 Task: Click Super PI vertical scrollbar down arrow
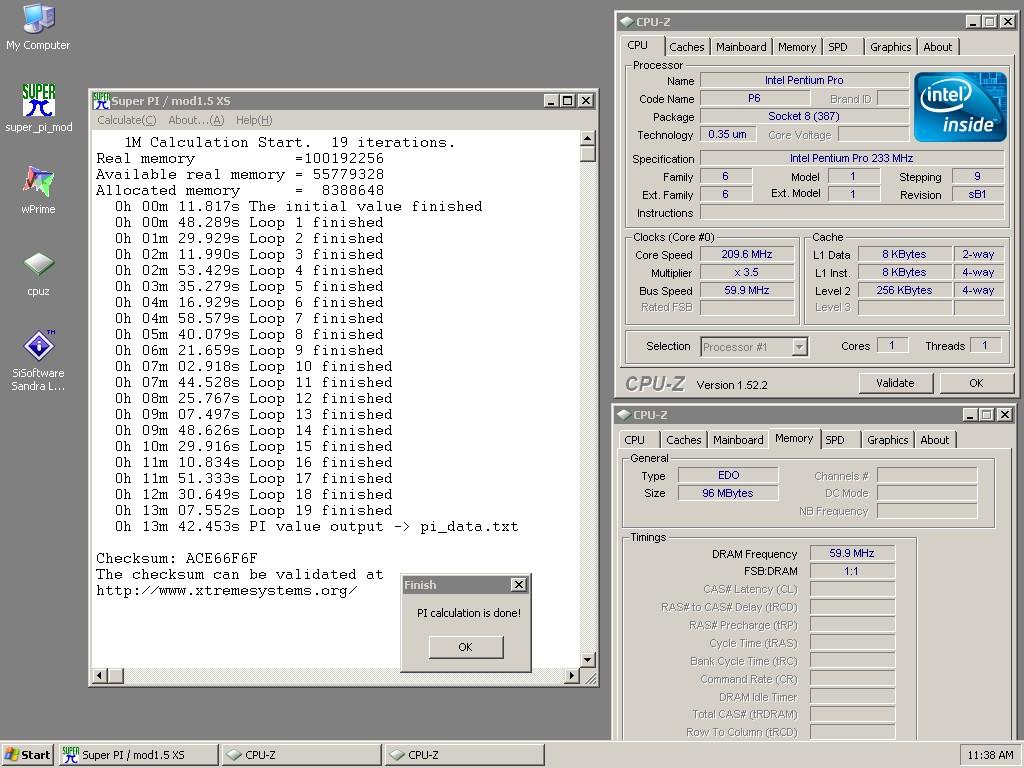pyautogui.click(x=587, y=660)
